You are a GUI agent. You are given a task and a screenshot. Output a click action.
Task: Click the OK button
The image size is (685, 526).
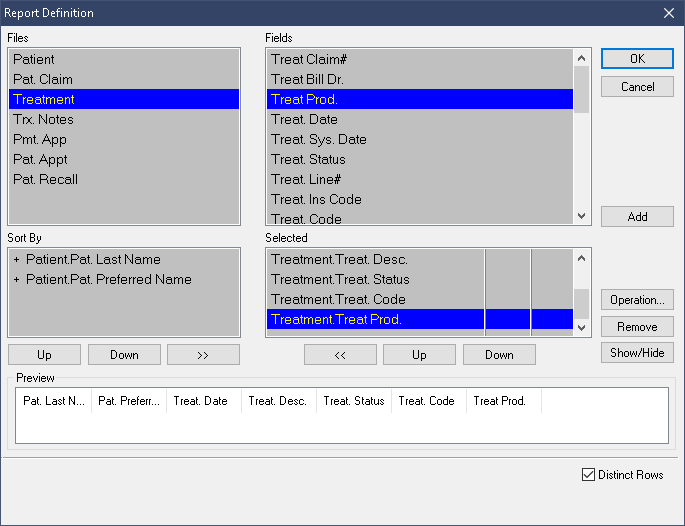637,59
